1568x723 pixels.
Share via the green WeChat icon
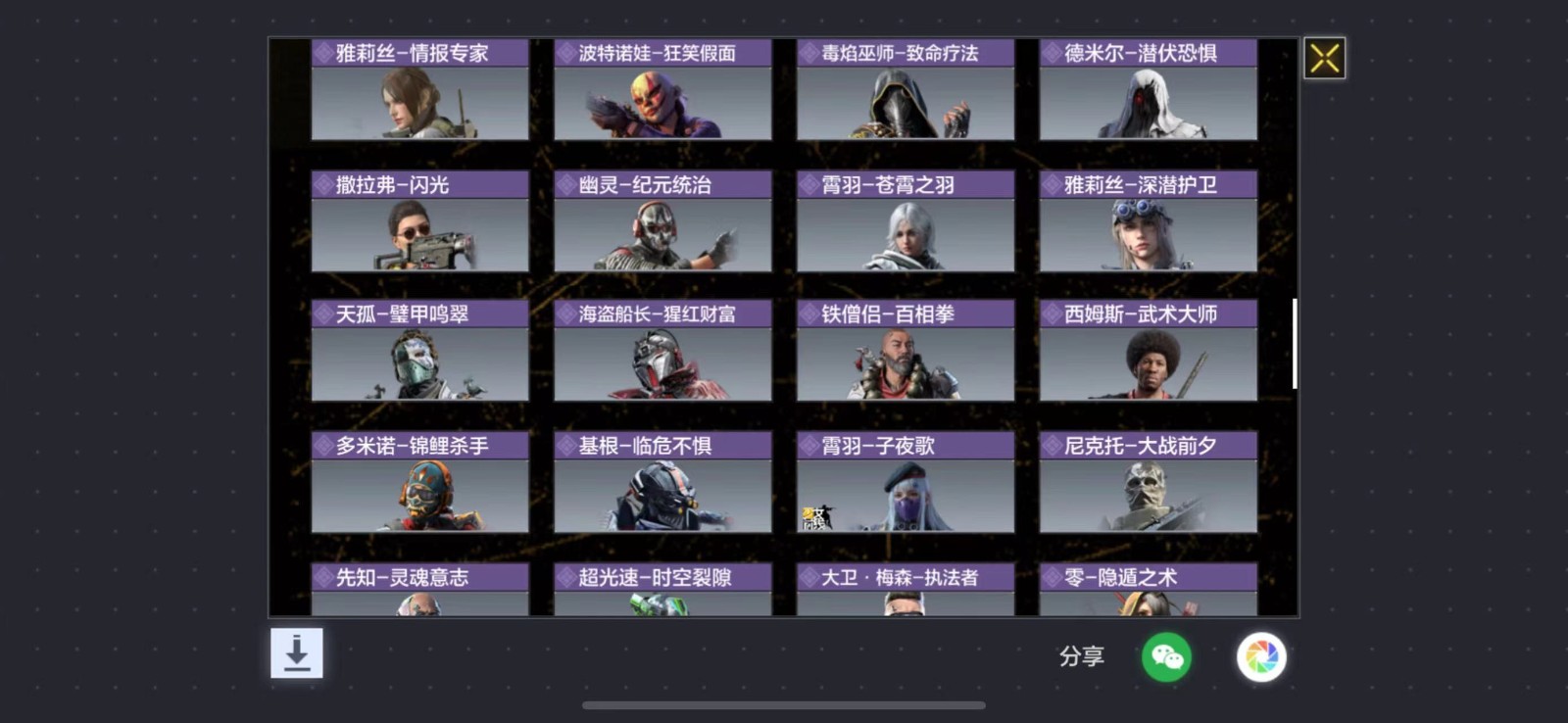click(x=1166, y=656)
